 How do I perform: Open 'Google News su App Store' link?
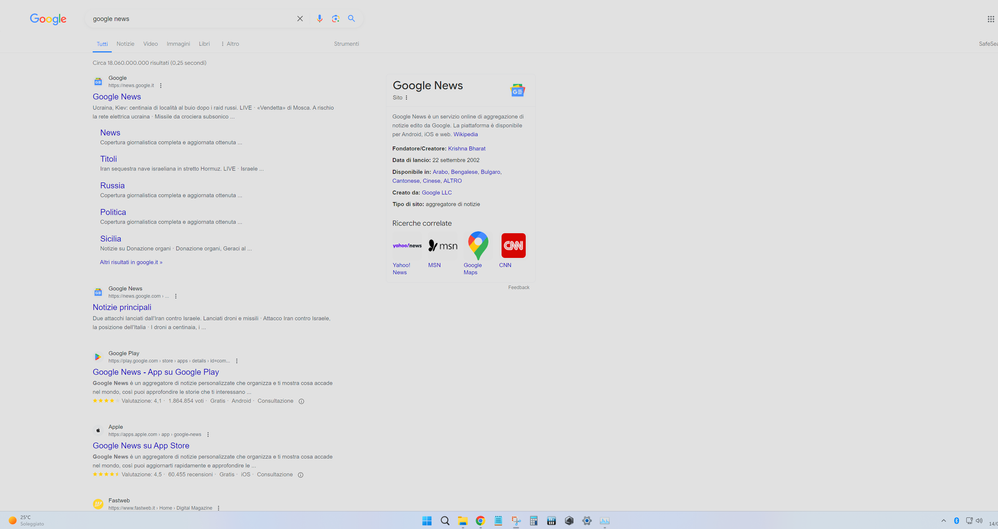click(141, 446)
